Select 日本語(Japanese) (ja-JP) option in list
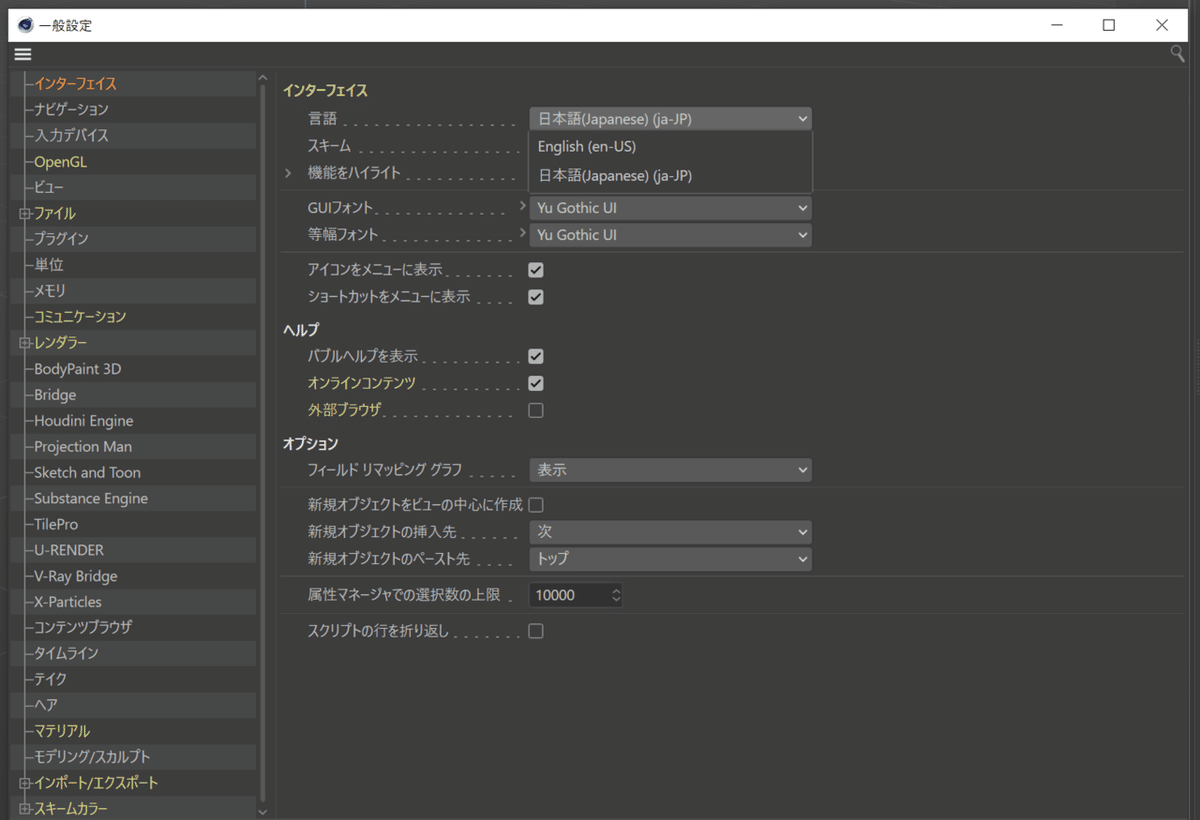Viewport: 1200px width, 820px height. tap(670, 176)
